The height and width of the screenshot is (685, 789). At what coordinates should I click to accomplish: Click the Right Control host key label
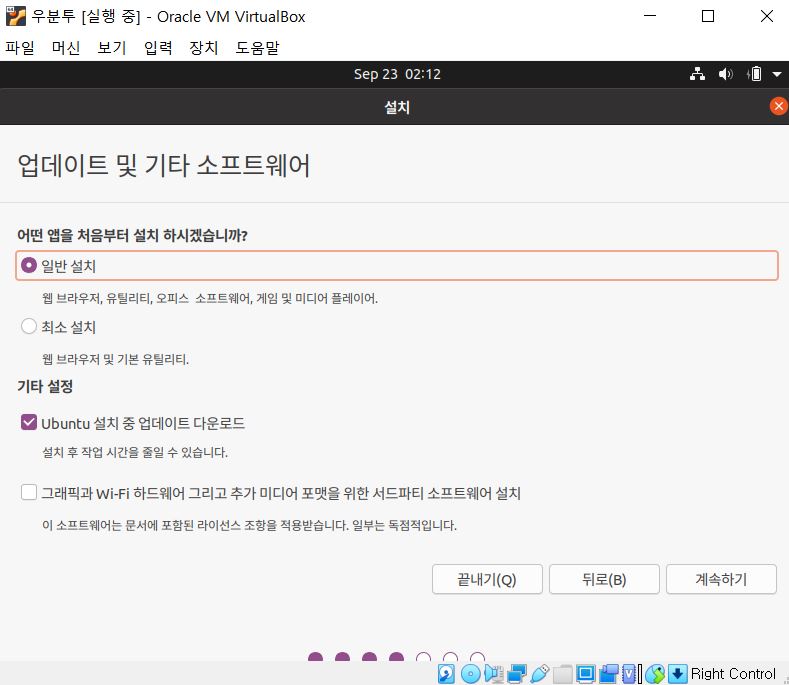point(733,674)
